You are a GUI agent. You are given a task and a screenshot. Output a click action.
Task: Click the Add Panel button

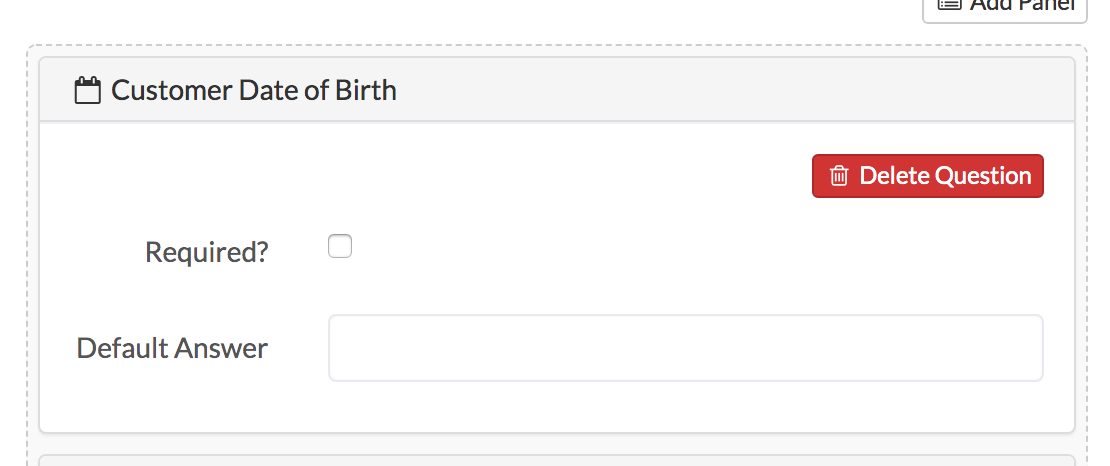[1005, 7]
